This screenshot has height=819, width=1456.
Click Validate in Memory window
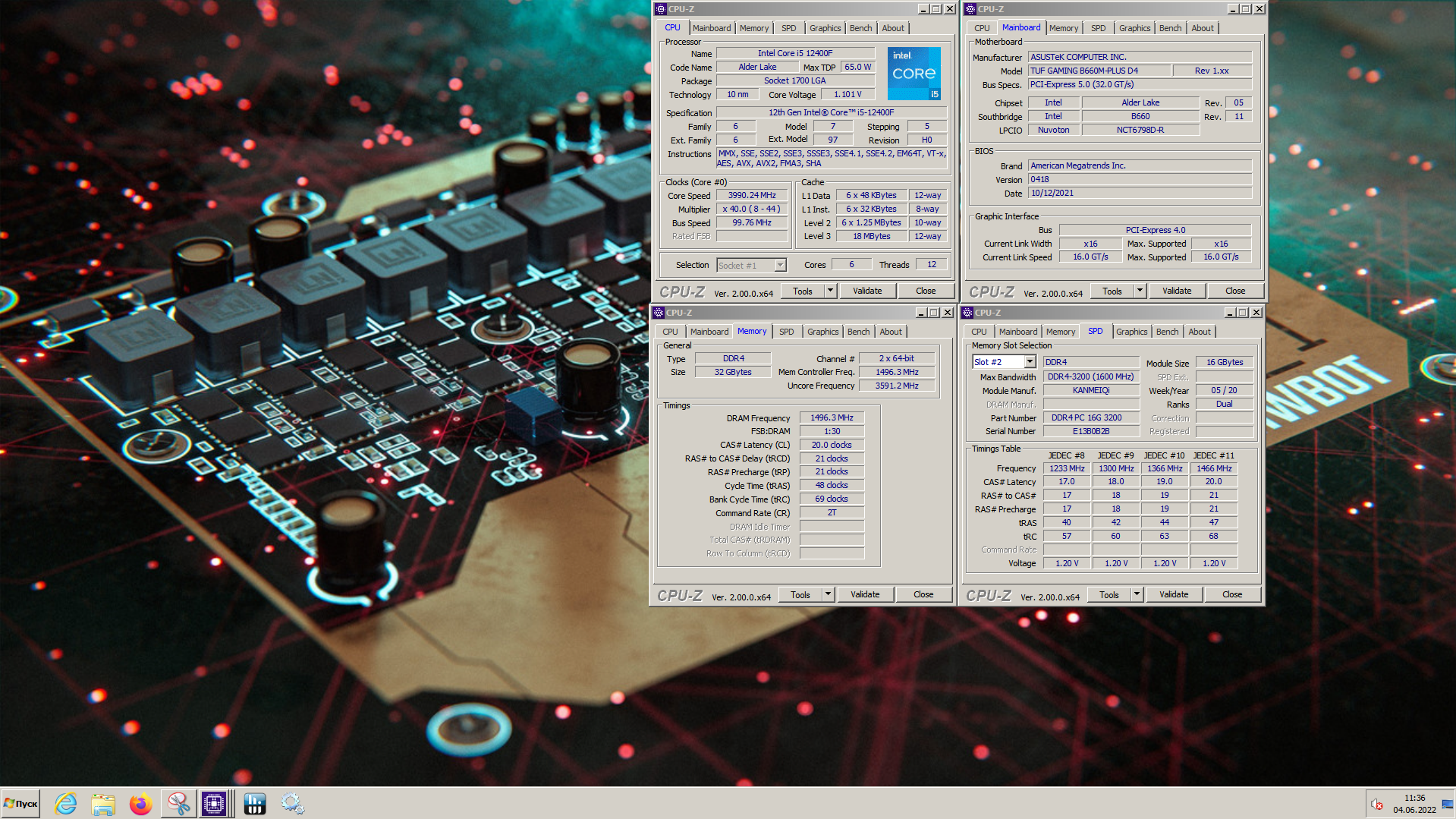865,594
